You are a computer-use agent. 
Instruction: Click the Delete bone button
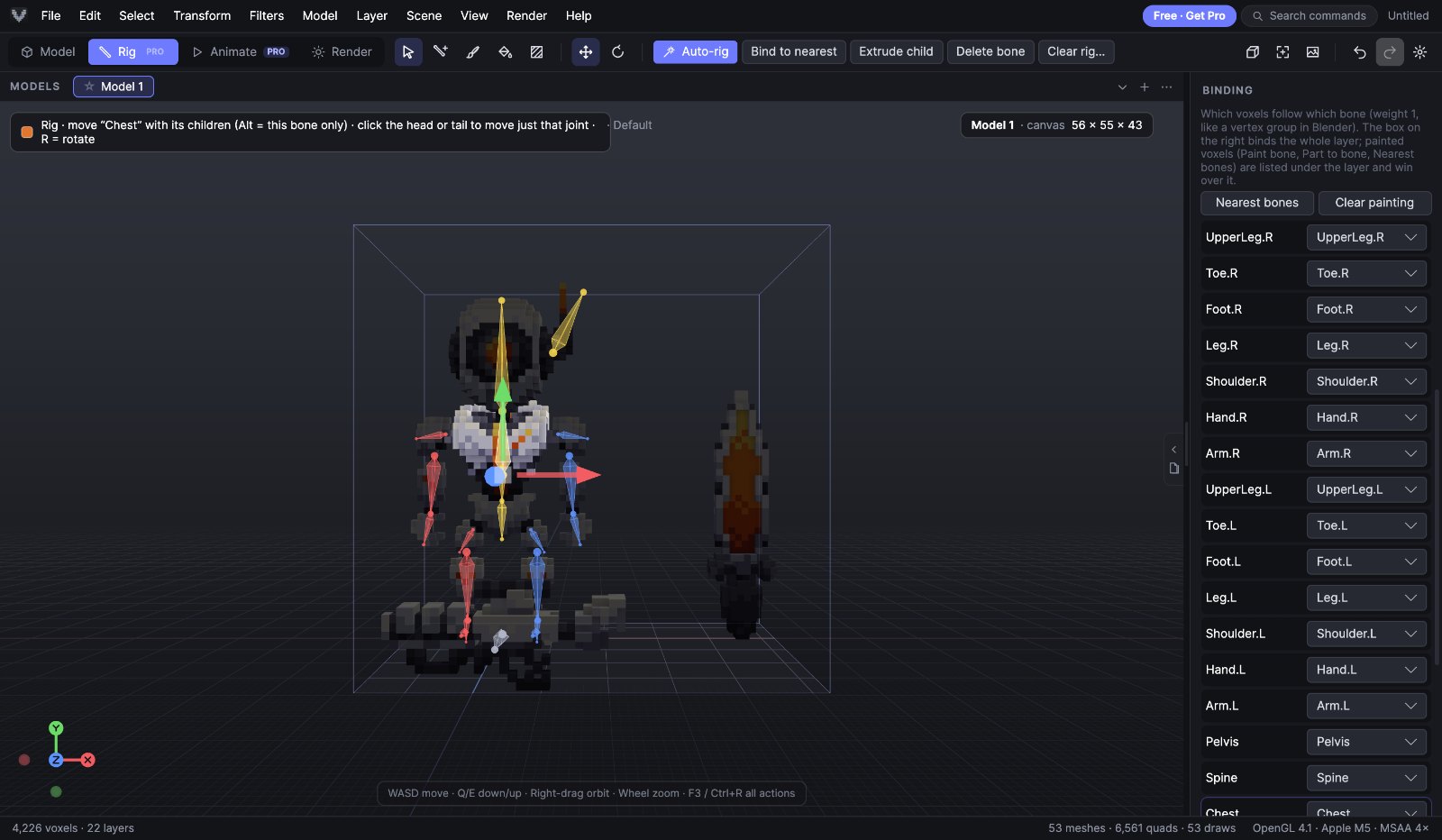point(990,52)
